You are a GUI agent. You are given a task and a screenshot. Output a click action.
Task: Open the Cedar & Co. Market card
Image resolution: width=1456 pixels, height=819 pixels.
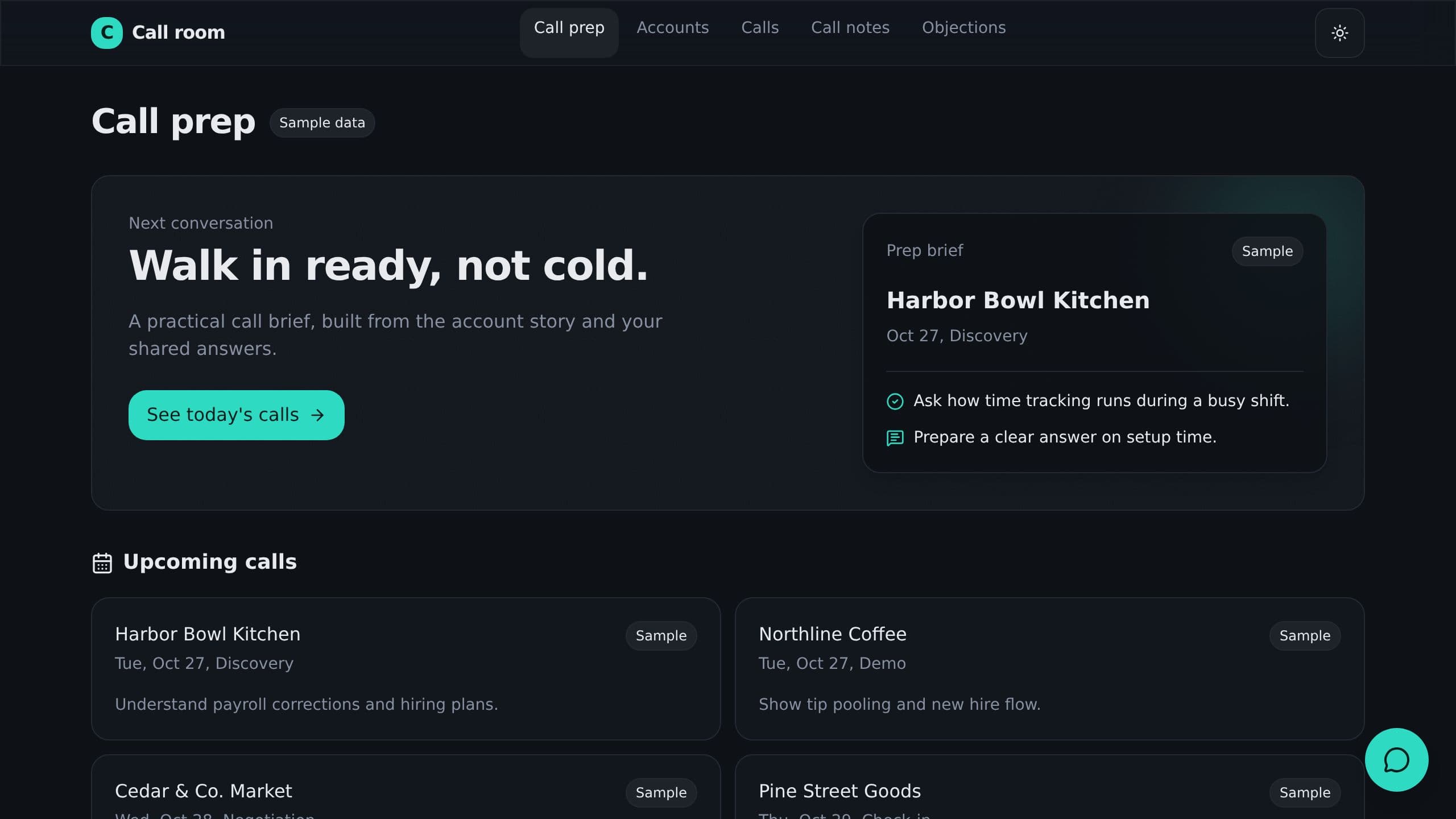(x=406, y=787)
